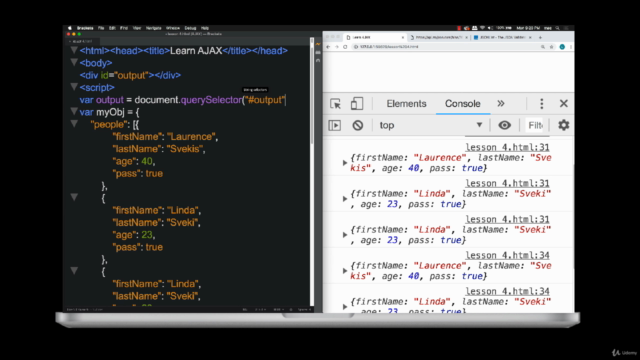This screenshot has width=640, height=360.
Task: Open the Find menu in Brackets
Action: pos(124,28)
